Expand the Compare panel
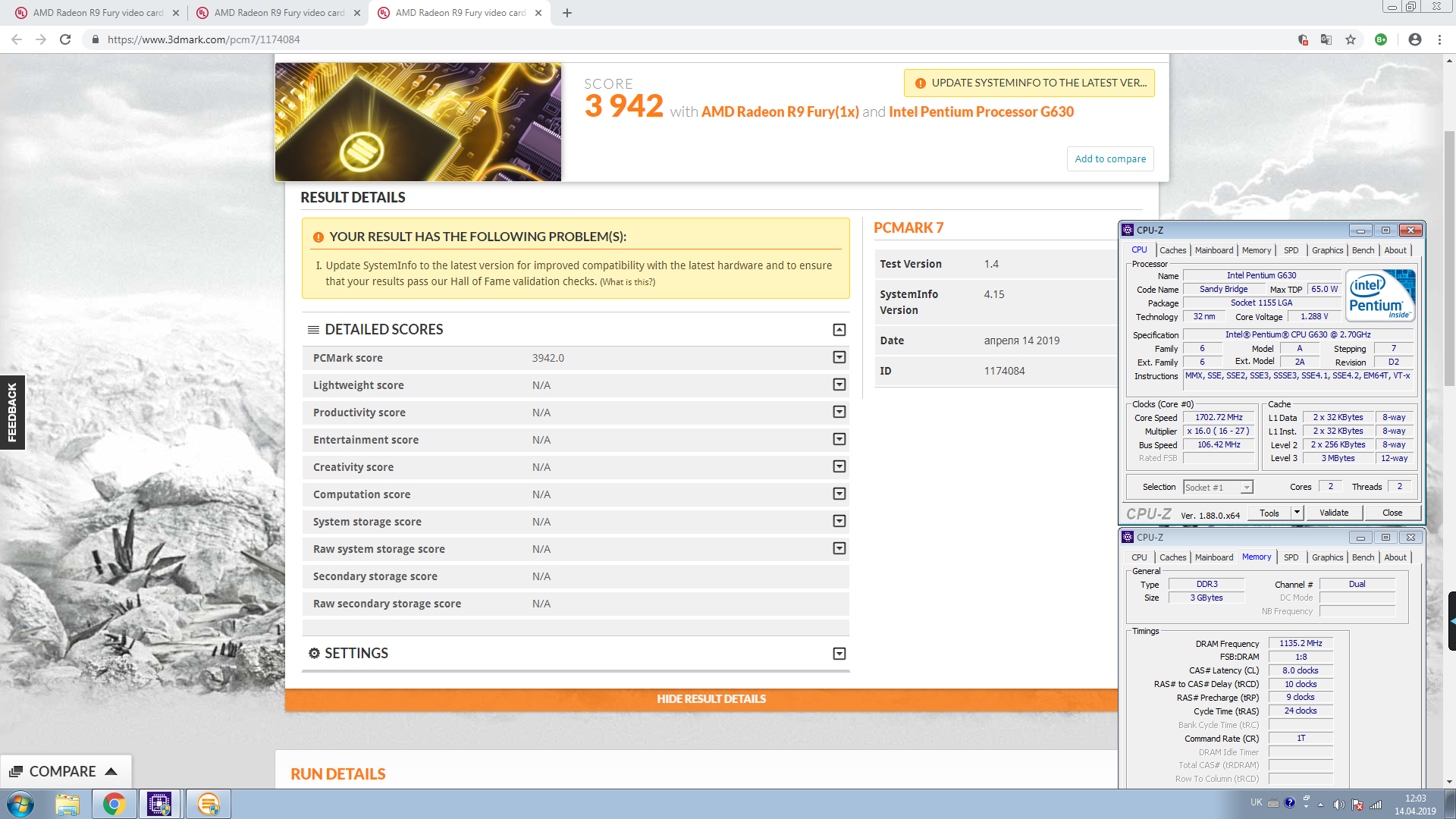This screenshot has height=819, width=1456. tap(65, 771)
